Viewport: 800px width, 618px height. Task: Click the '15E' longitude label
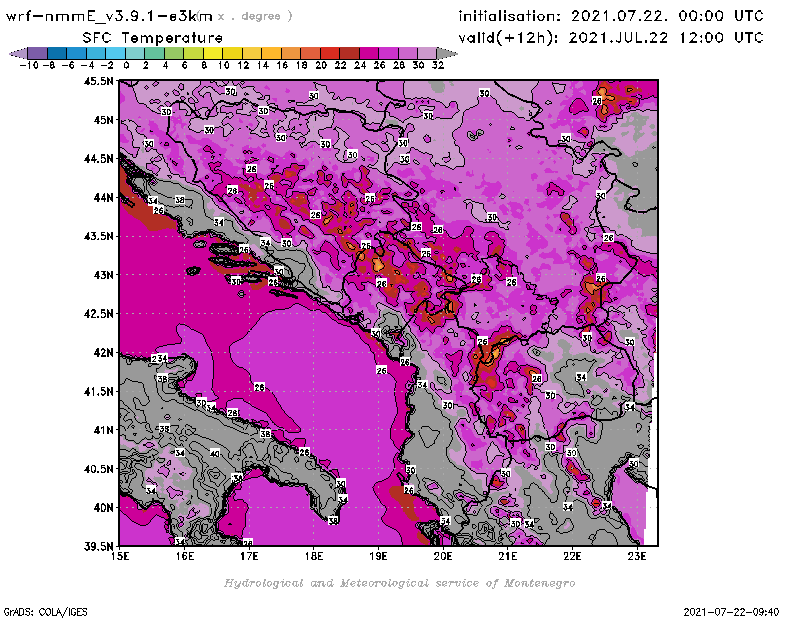[x=120, y=556]
